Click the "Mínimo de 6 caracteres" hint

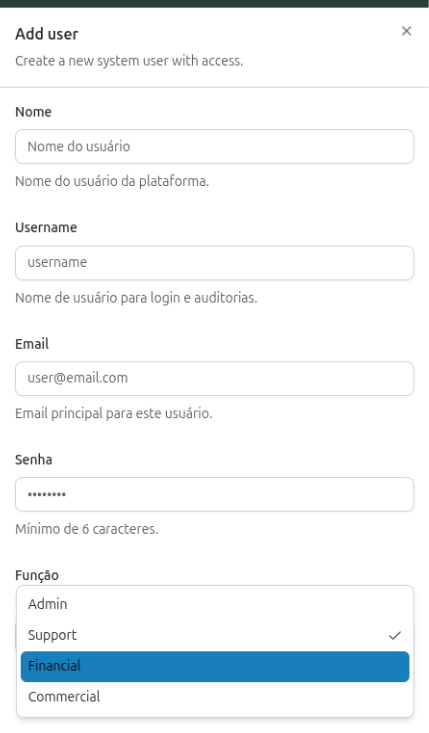point(86,529)
